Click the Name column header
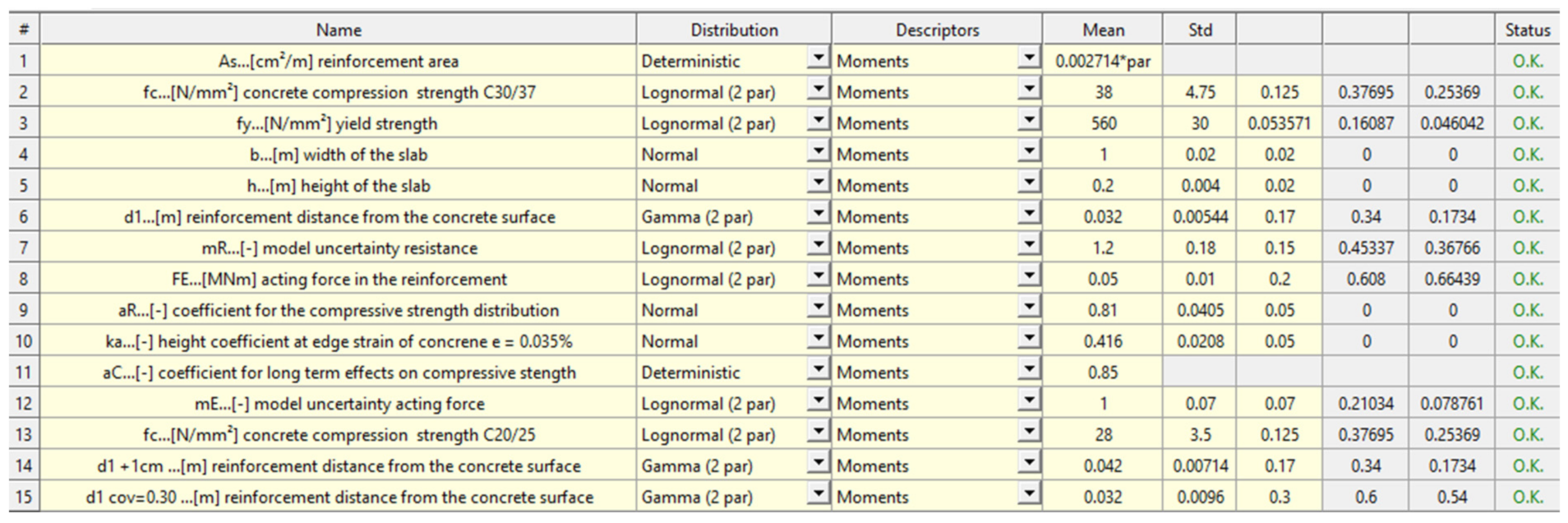The height and width of the screenshot is (523, 1568). (x=339, y=30)
